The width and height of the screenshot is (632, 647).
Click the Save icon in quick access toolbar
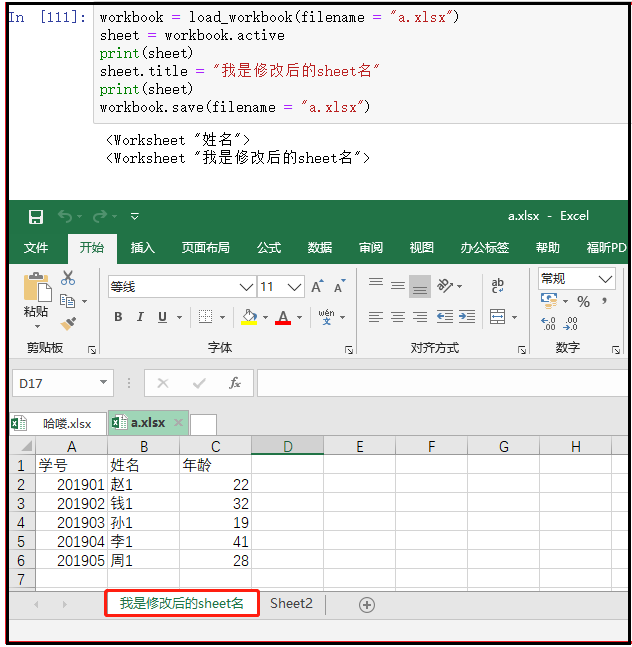[x=36, y=217]
